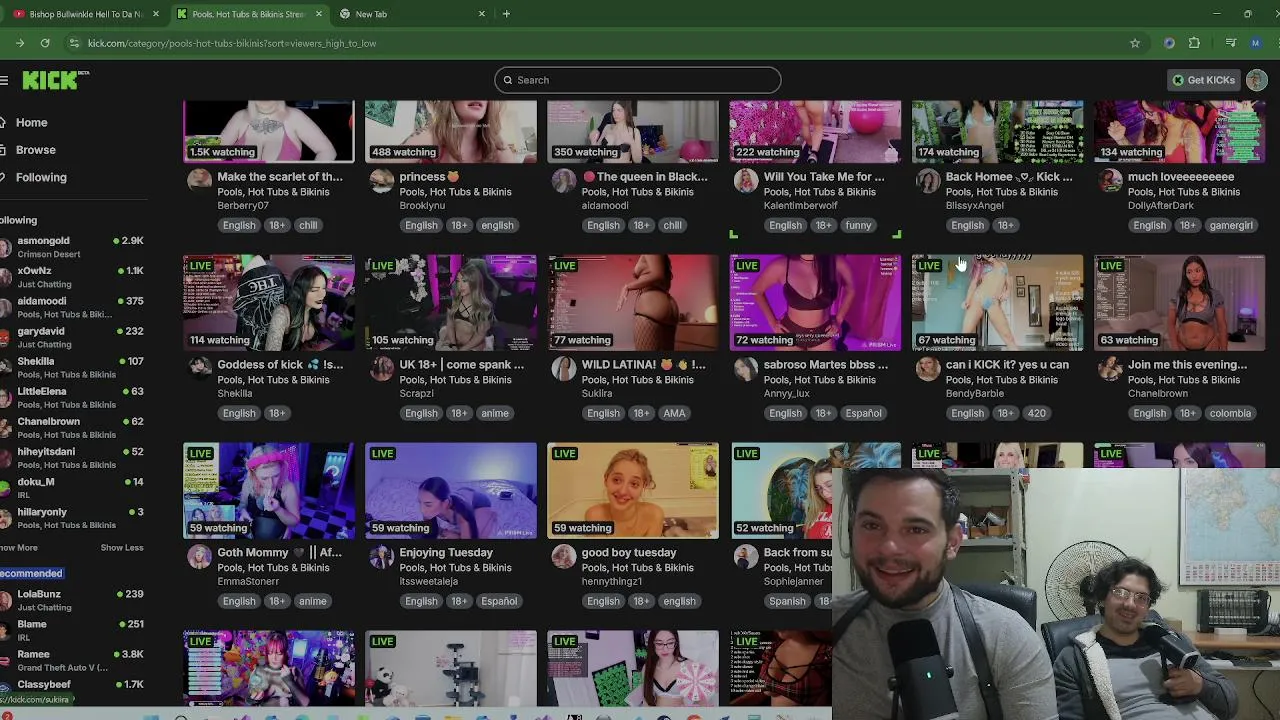This screenshot has width=1280, height=720.
Task: Open the 'Goddess of kick' stream thumbnail
Action: 268,302
